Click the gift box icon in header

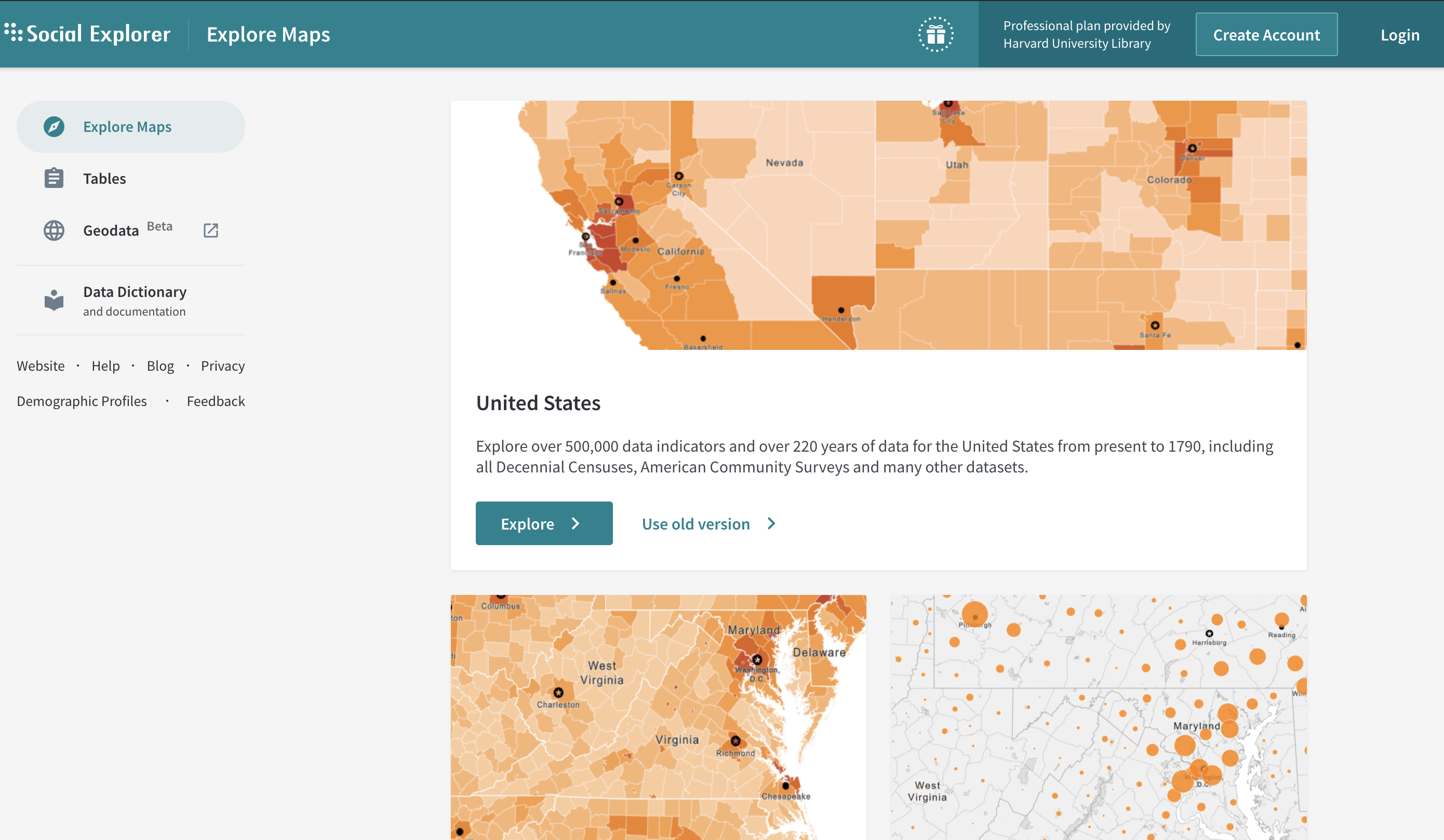935,35
